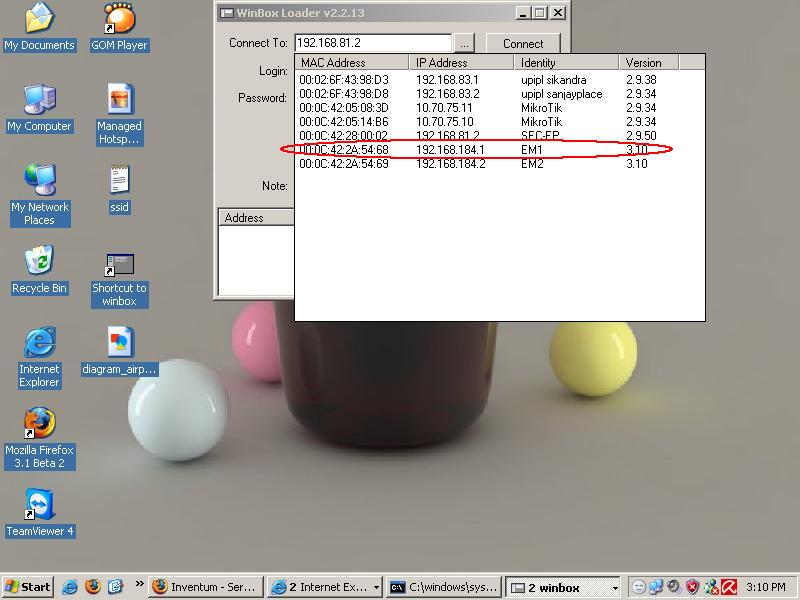Click WinBox Loader title bar icon
Viewport: 800px width, 600px height.
pos(226,13)
